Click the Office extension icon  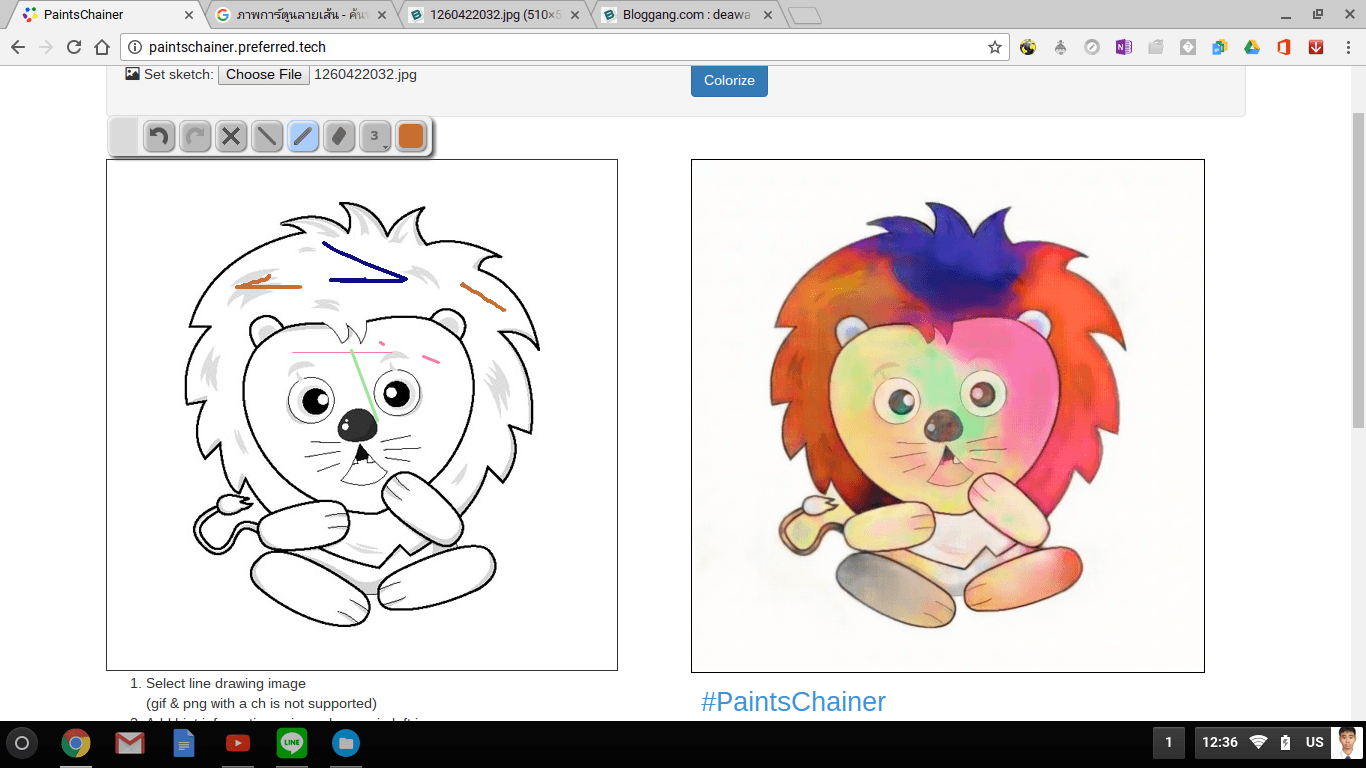pyautogui.click(x=1284, y=47)
